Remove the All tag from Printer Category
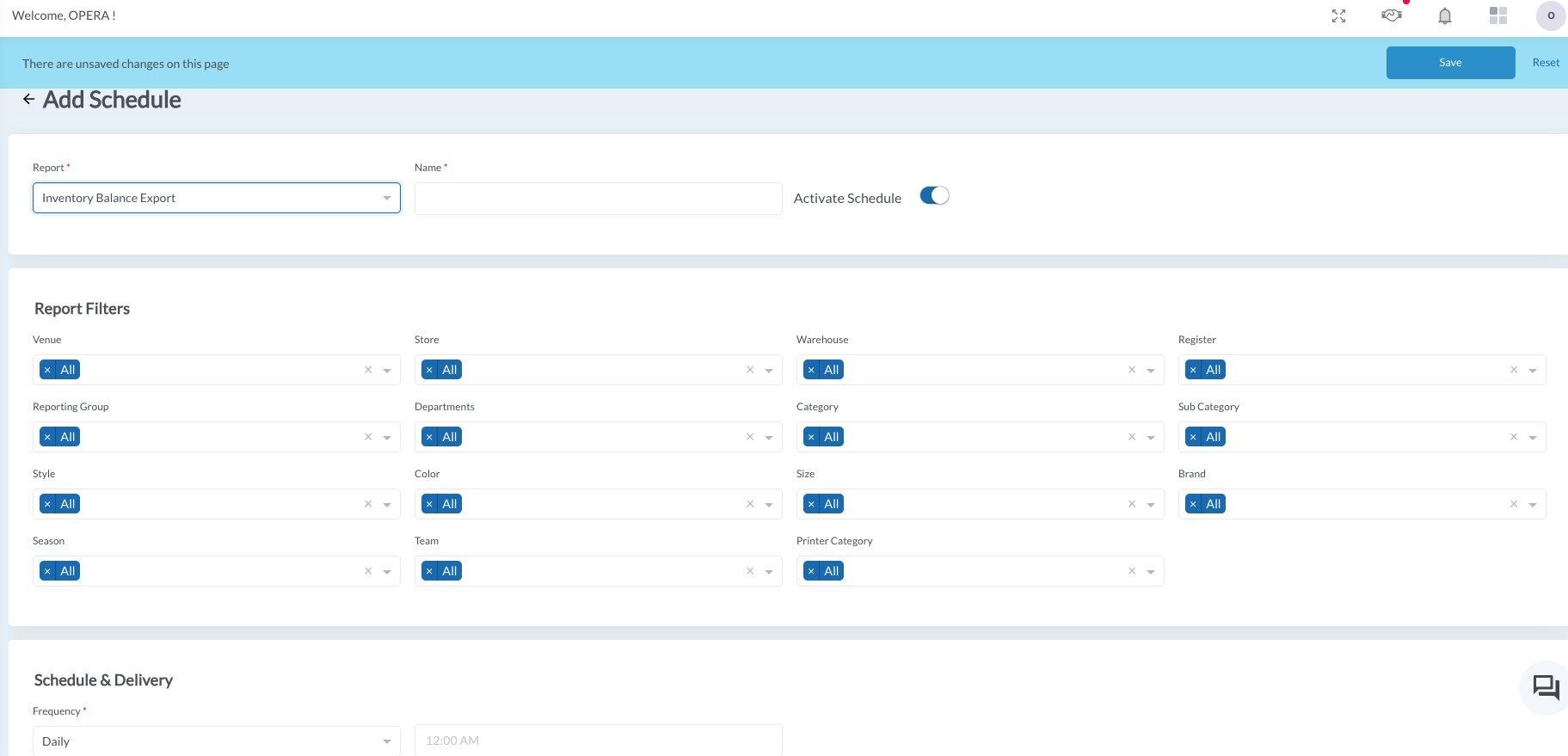Viewport: 1568px width, 756px height. tap(811, 571)
